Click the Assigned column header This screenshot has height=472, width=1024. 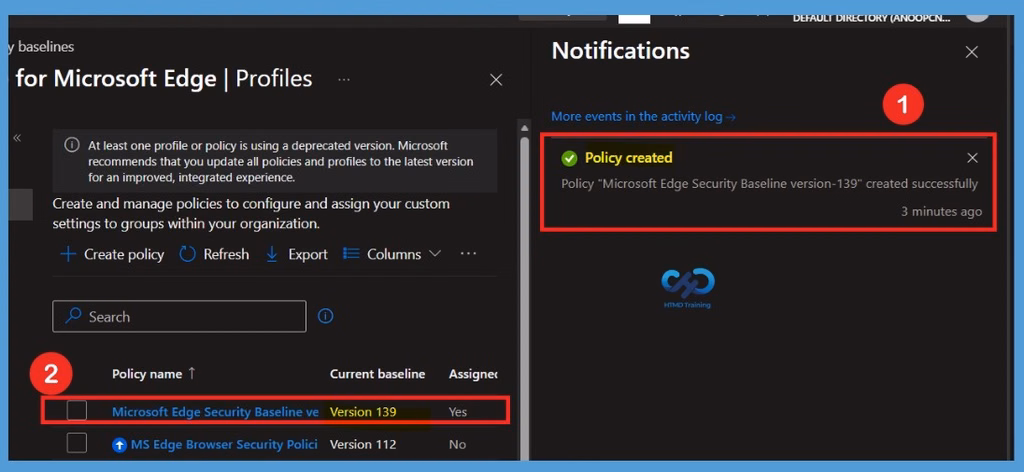473,374
